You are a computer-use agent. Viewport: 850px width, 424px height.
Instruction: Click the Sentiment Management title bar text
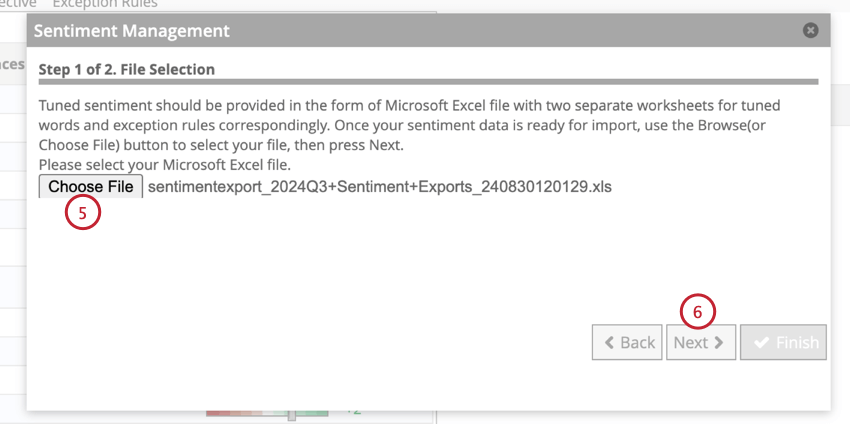tap(132, 31)
